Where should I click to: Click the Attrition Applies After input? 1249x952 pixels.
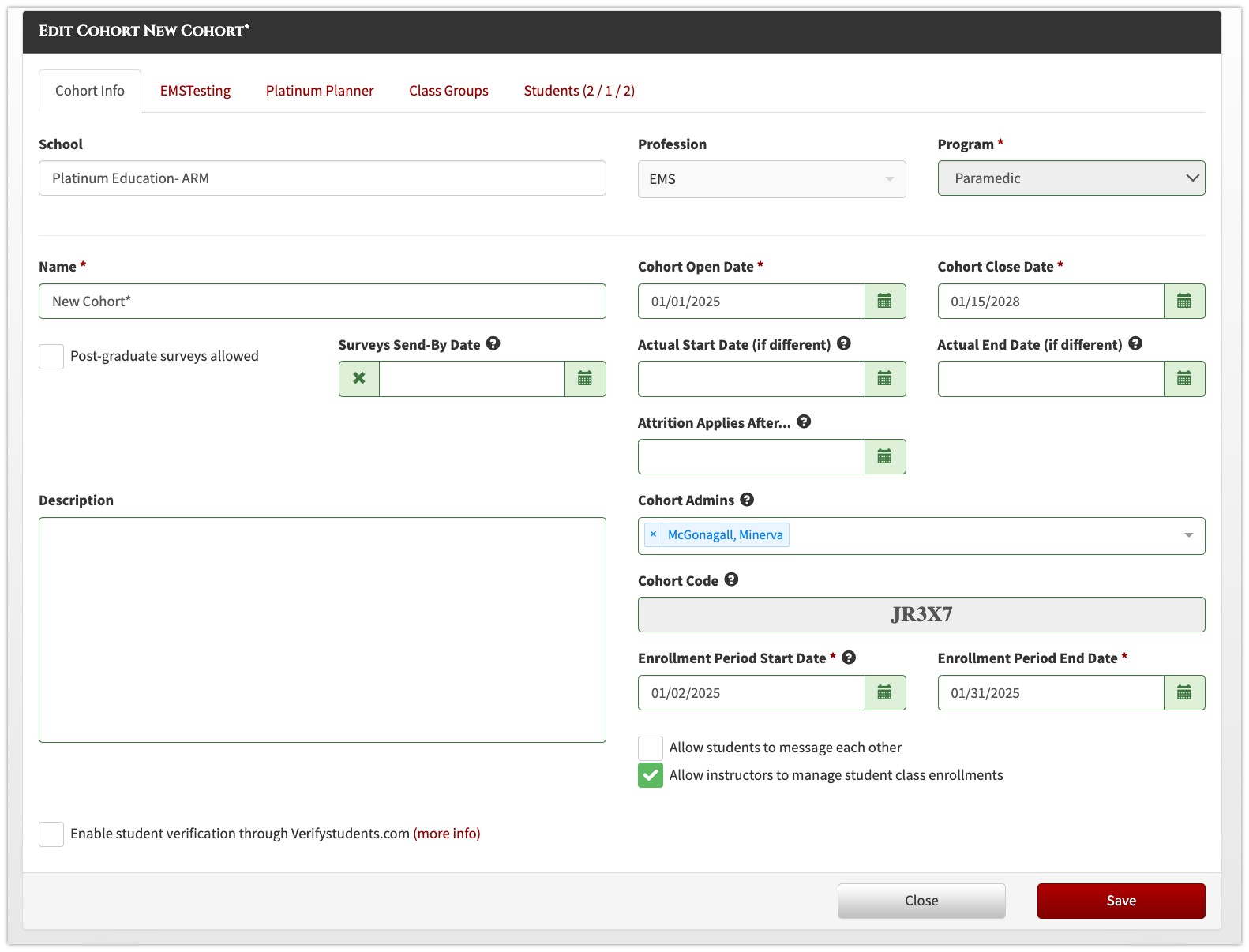tap(752, 456)
